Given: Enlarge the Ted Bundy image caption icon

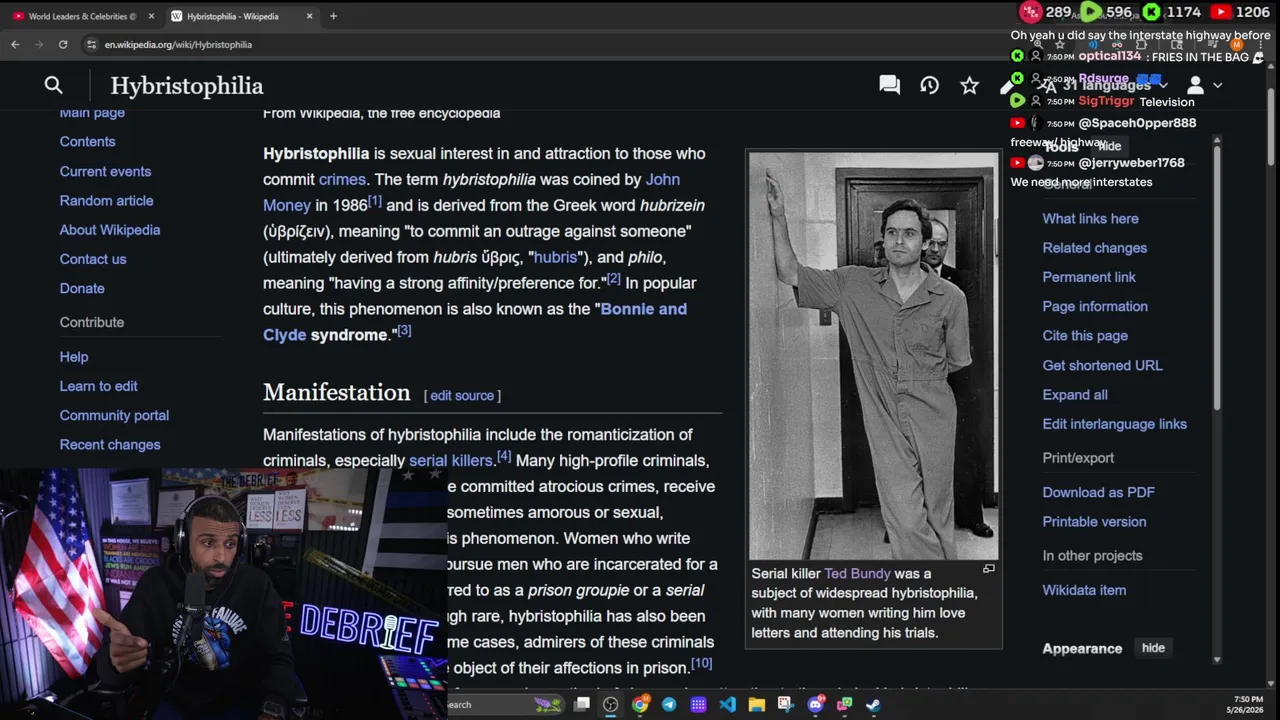Looking at the screenshot, I should 988,569.
